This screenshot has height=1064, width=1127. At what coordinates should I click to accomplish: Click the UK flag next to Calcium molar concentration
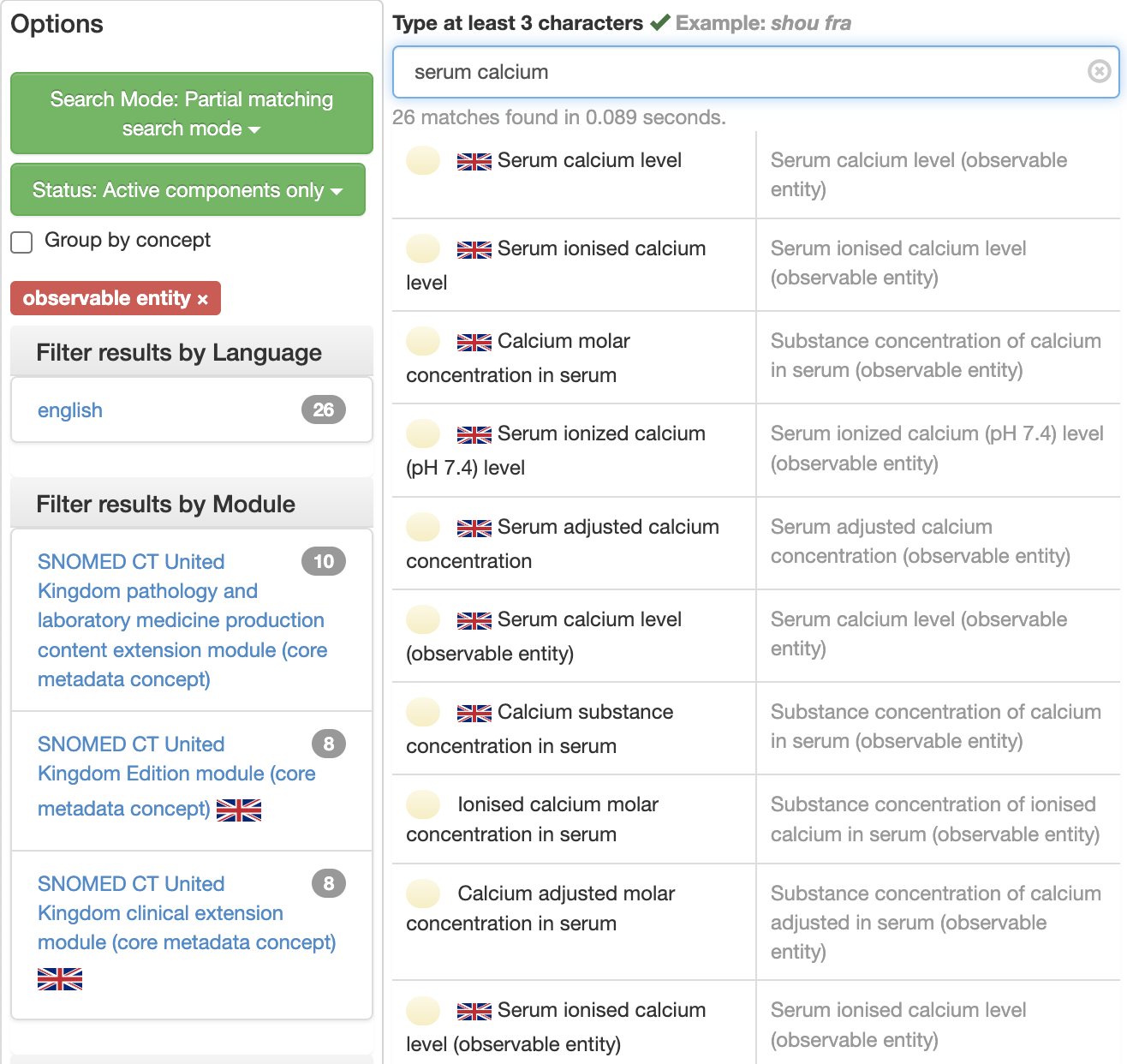[x=474, y=342]
